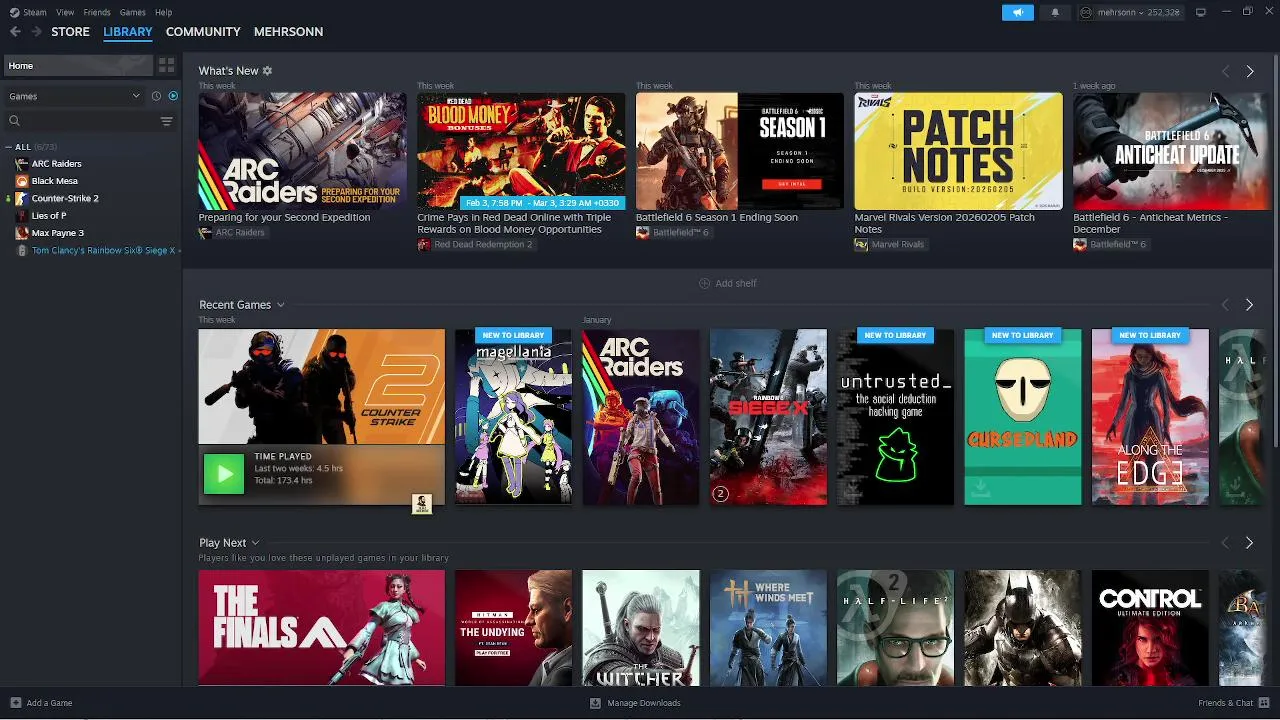Viewport: 1280px width, 720px height.
Task: Open magellania game tile in Recent Games
Action: pos(513,417)
